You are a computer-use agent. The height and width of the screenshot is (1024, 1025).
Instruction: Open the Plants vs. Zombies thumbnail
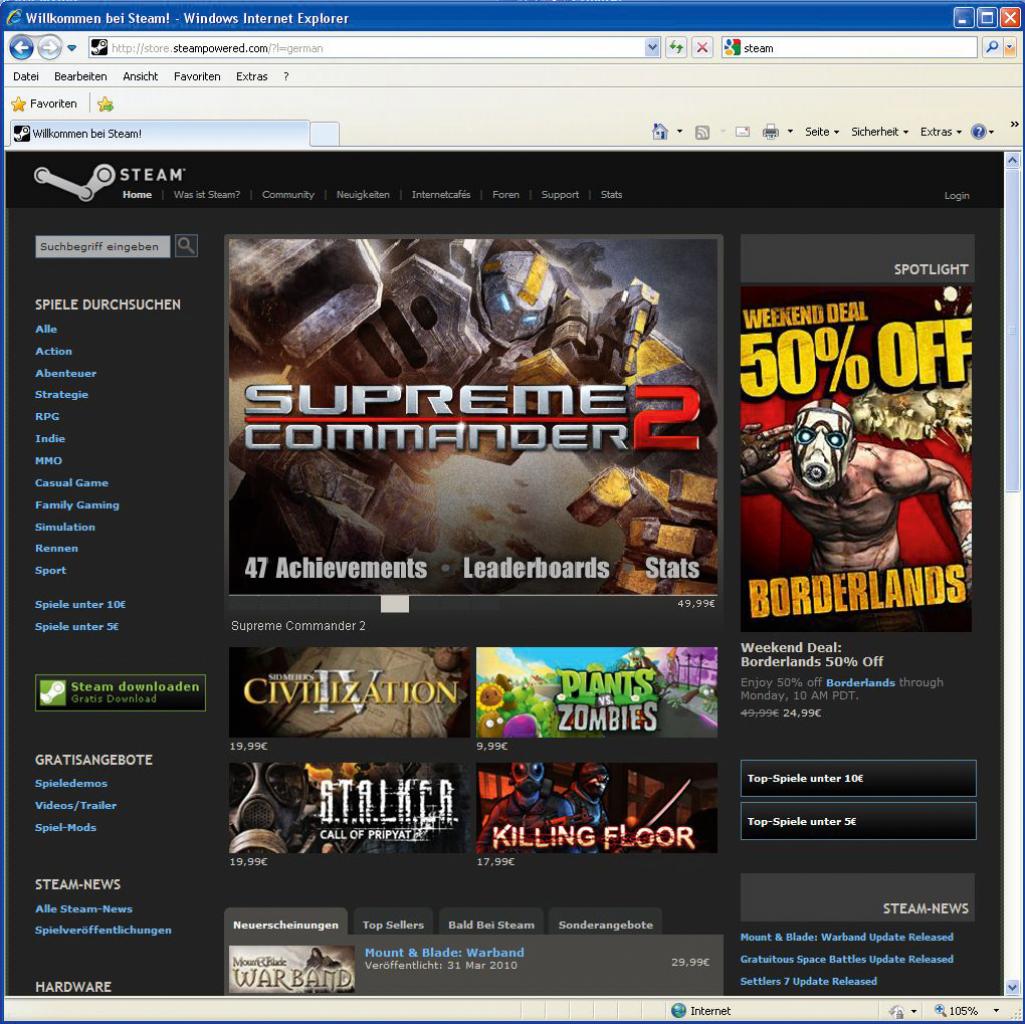pyautogui.click(x=596, y=692)
